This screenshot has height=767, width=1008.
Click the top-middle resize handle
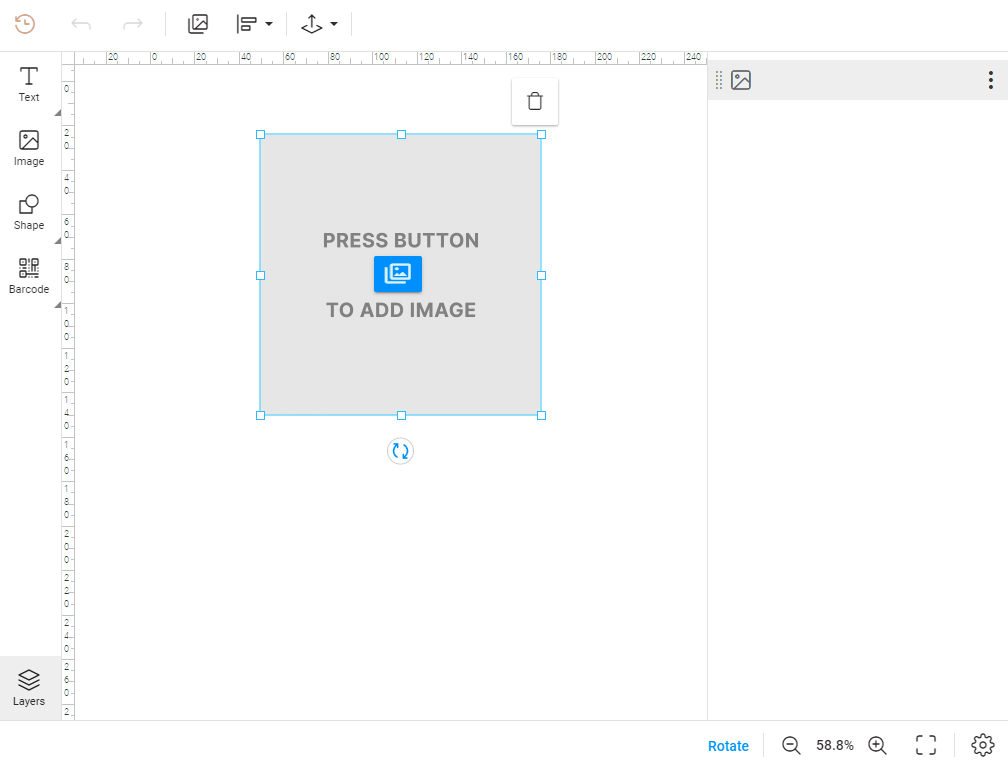(401, 134)
